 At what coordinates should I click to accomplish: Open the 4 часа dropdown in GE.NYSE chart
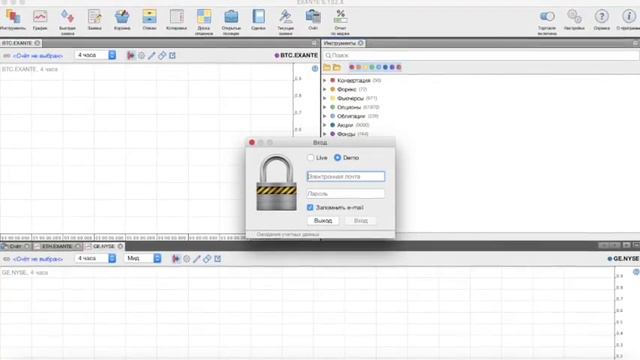tap(96, 258)
